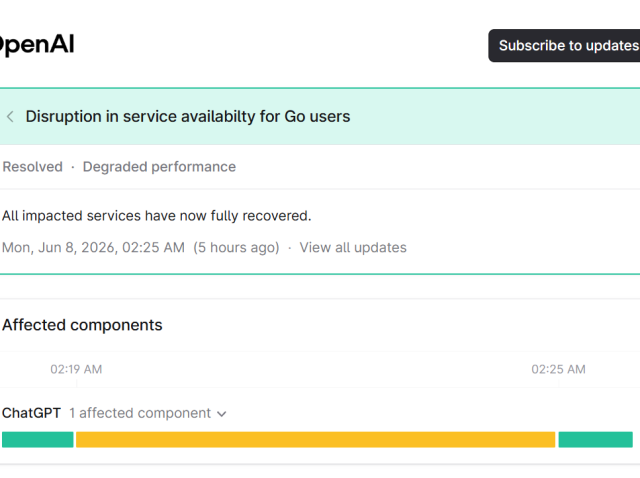Select the 02:19 AM time label

click(x=76, y=369)
